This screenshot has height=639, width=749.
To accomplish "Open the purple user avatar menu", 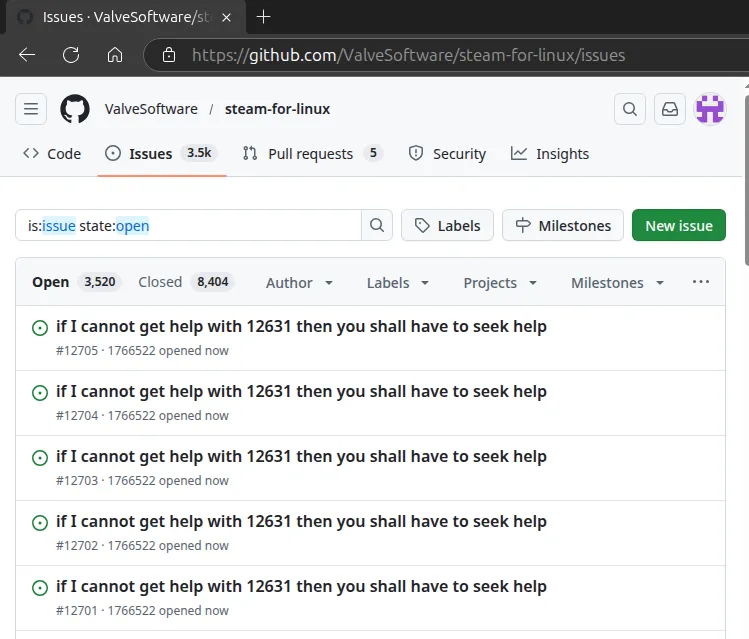I will [710, 109].
